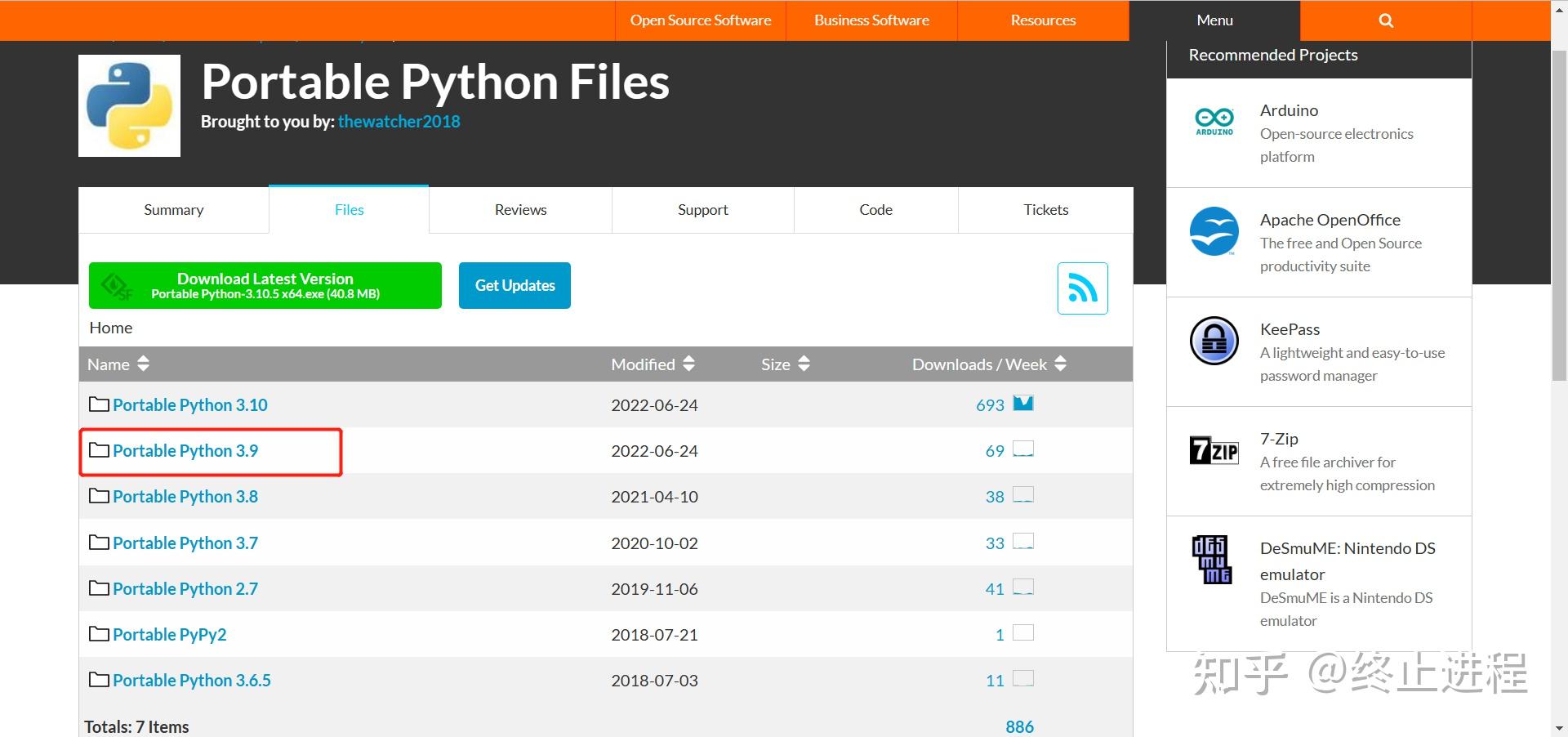
Task: Click the Download Latest Version button
Action: point(265,285)
